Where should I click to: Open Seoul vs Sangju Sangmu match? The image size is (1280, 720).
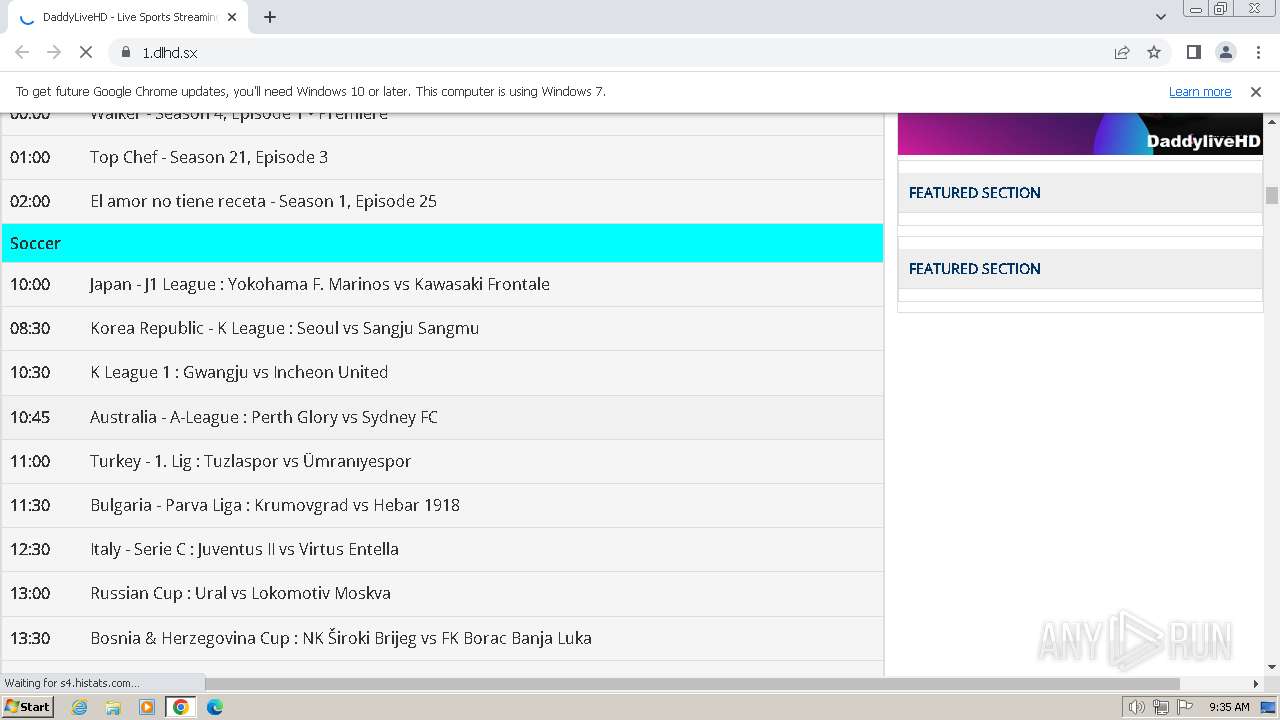(284, 328)
